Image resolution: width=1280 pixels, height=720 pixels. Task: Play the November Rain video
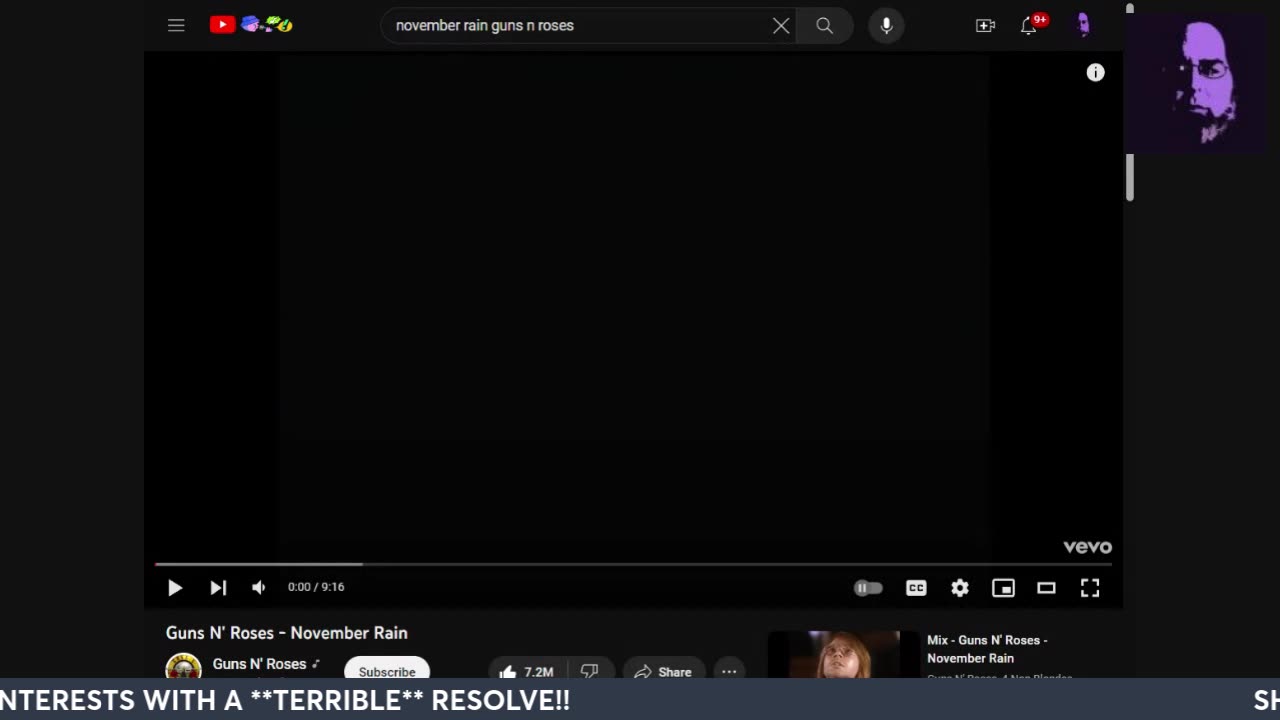(x=175, y=588)
